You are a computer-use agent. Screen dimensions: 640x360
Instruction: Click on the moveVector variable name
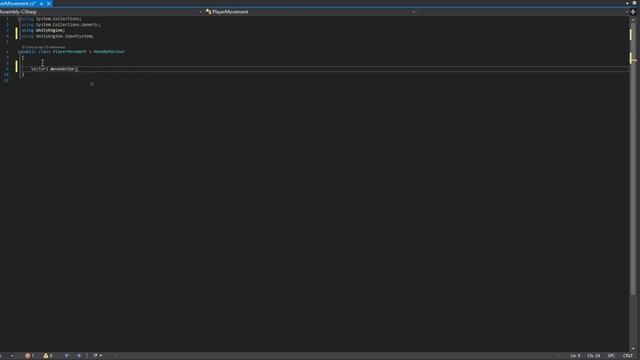click(x=63, y=69)
